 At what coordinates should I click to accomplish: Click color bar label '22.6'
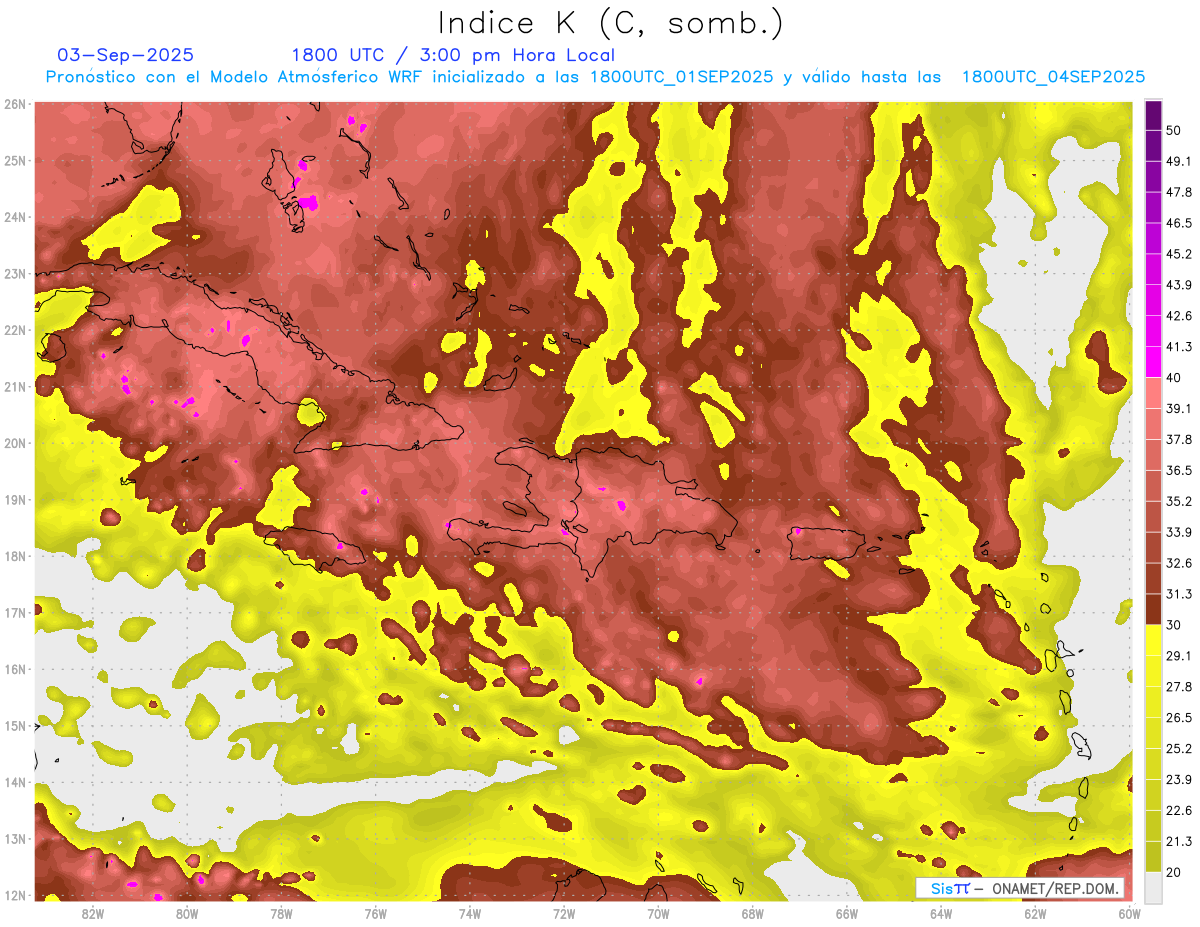(1178, 810)
